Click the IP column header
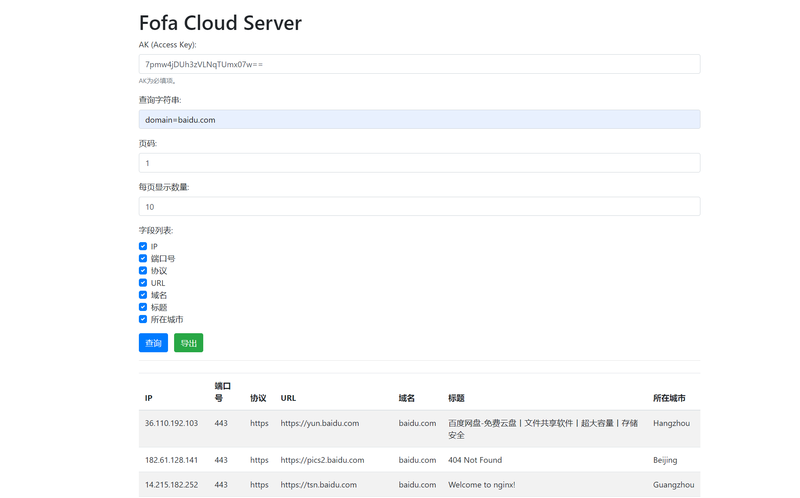Viewport: 800px width, 498px height. [x=148, y=398]
